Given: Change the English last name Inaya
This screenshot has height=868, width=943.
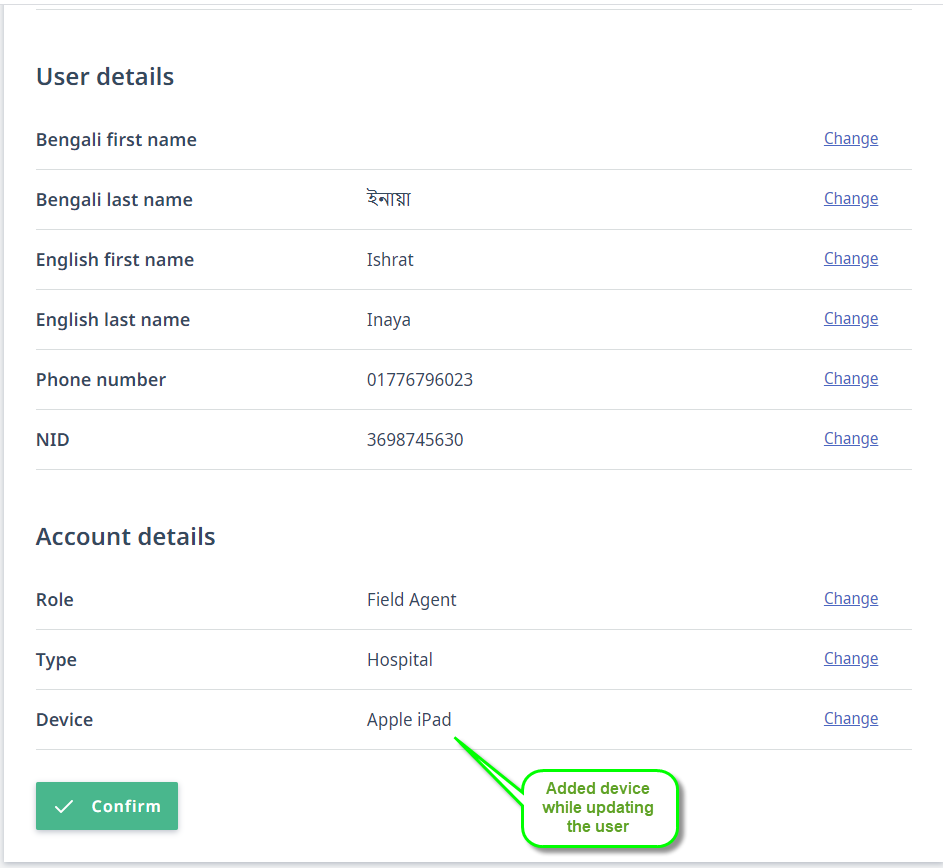Looking at the screenshot, I should [850, 318].
